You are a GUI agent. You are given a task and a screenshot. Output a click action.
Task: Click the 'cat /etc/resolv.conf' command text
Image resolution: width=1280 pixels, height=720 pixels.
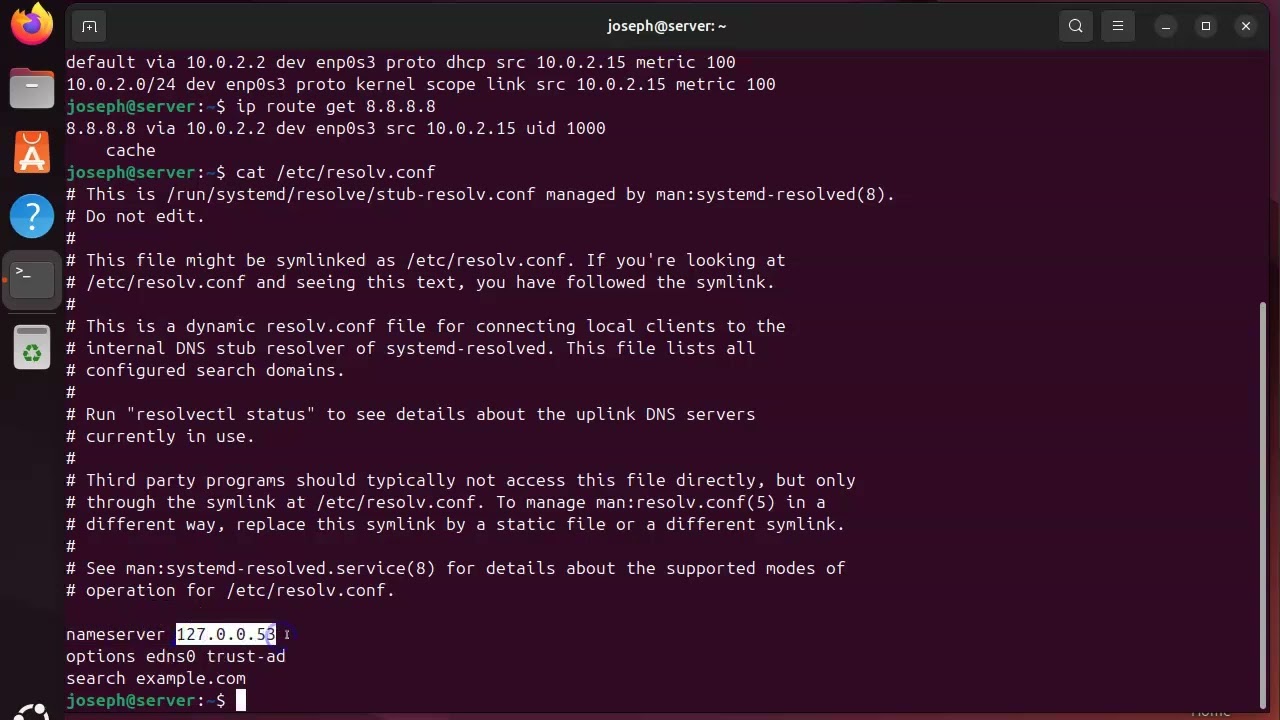click(x=335, y=172)
